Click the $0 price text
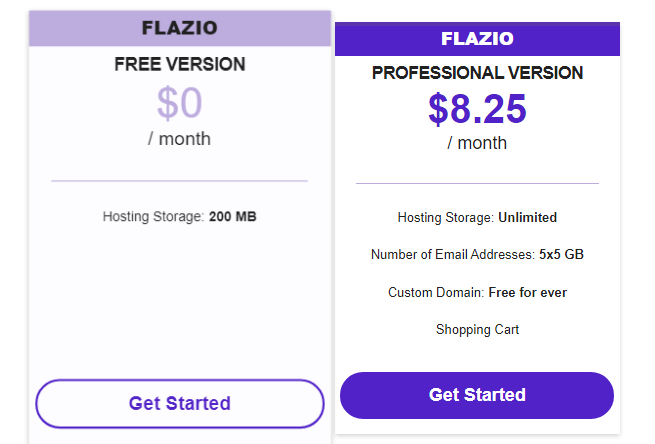The width and height of the screenshot is (655, 444). click(x=180, y=103)
